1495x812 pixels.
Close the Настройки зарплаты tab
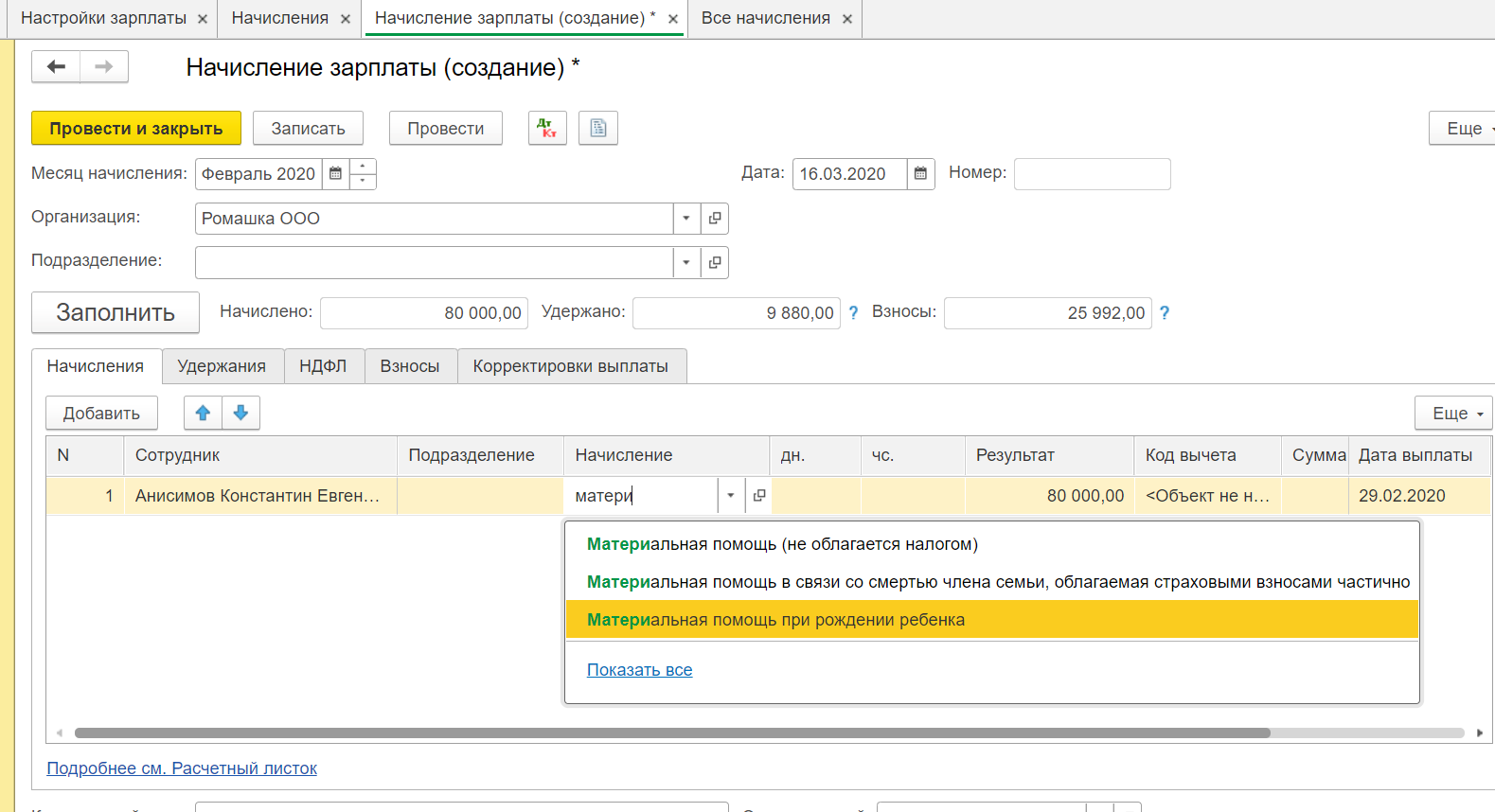pyautogui.click(x=203, y=19)
